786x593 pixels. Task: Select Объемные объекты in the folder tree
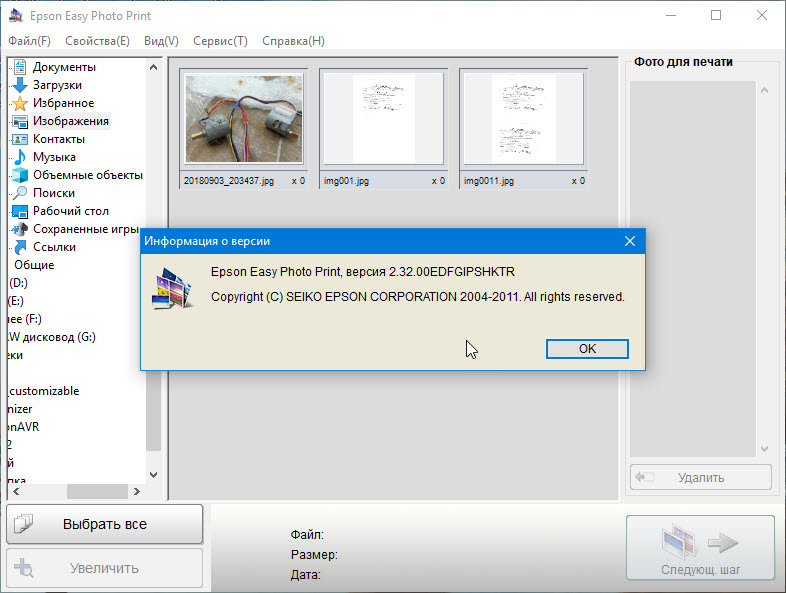(x=88, y=175)
